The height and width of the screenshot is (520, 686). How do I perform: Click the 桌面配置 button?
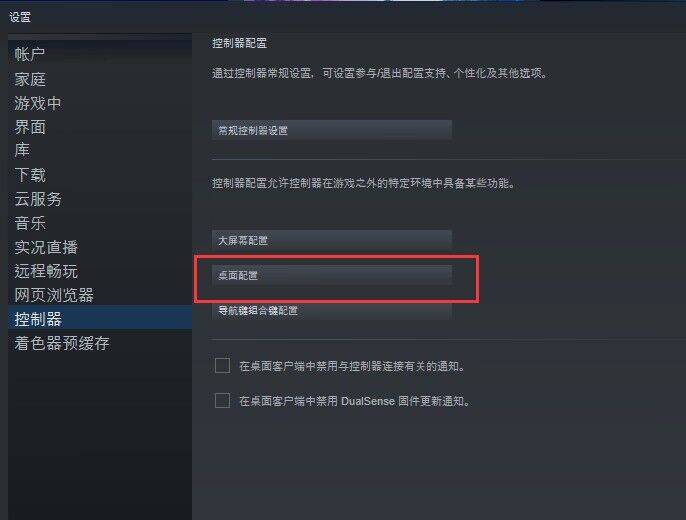tap(332, 275)
